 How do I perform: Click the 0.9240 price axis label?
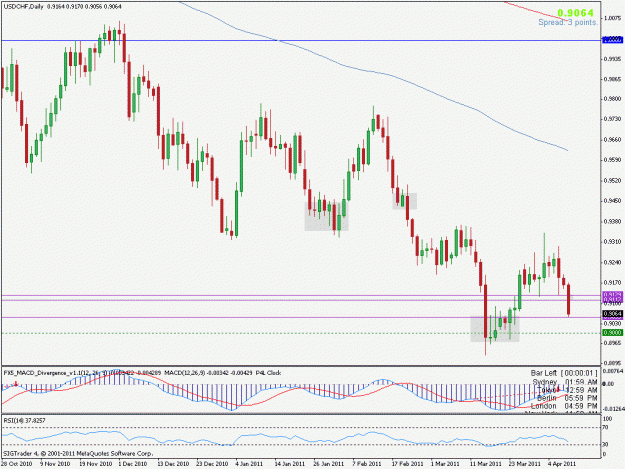[613, 263]
